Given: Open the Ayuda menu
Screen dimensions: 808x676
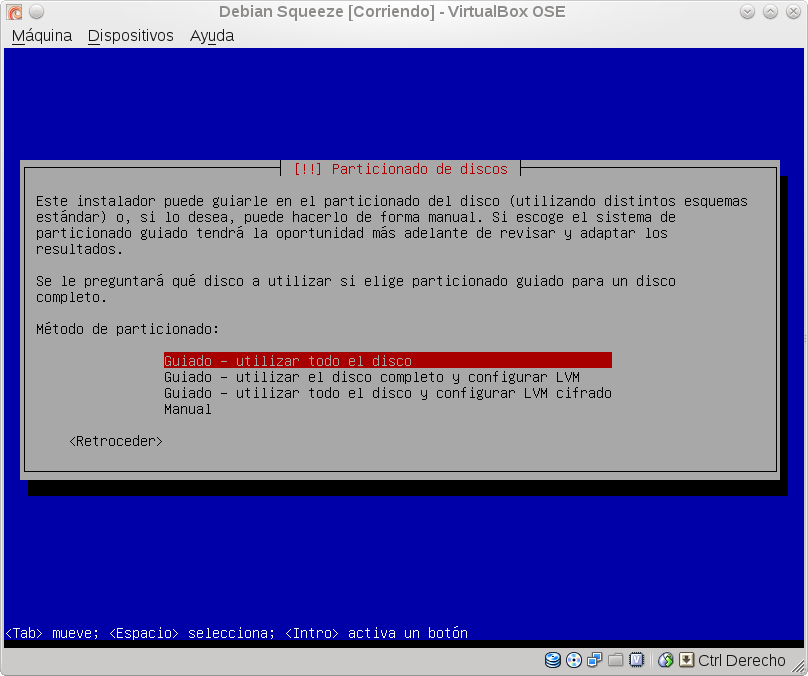Looking at the screenshot, I should point(212,36).
